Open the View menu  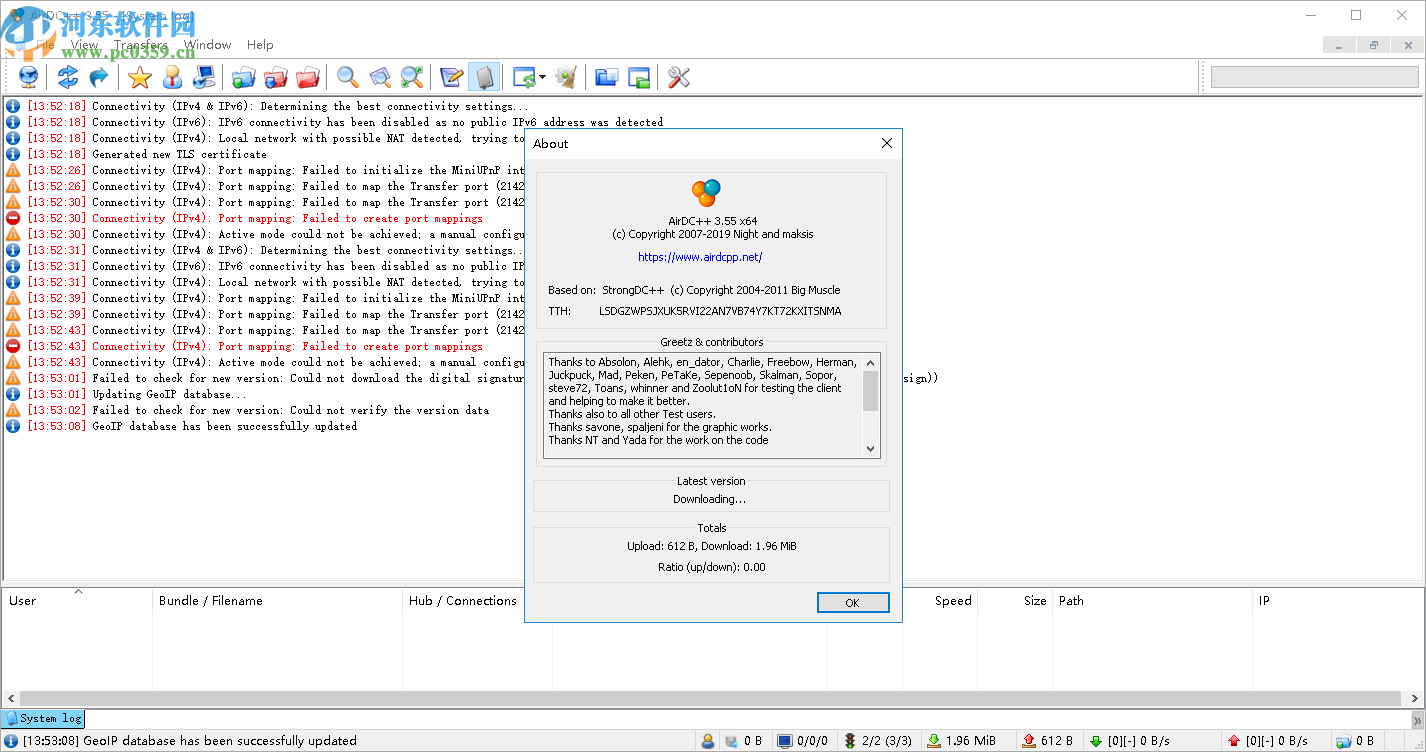pos(84,44)
